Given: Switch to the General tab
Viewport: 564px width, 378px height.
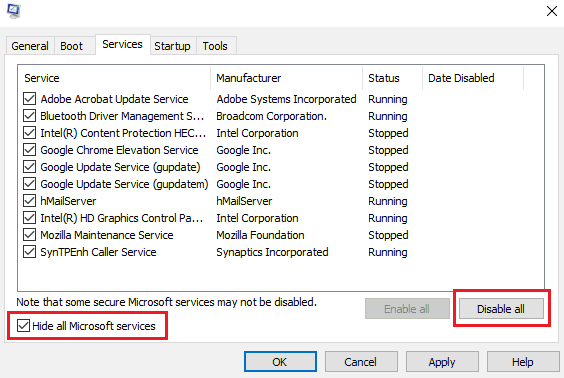Looking at the screenshot, I should 30,46.
